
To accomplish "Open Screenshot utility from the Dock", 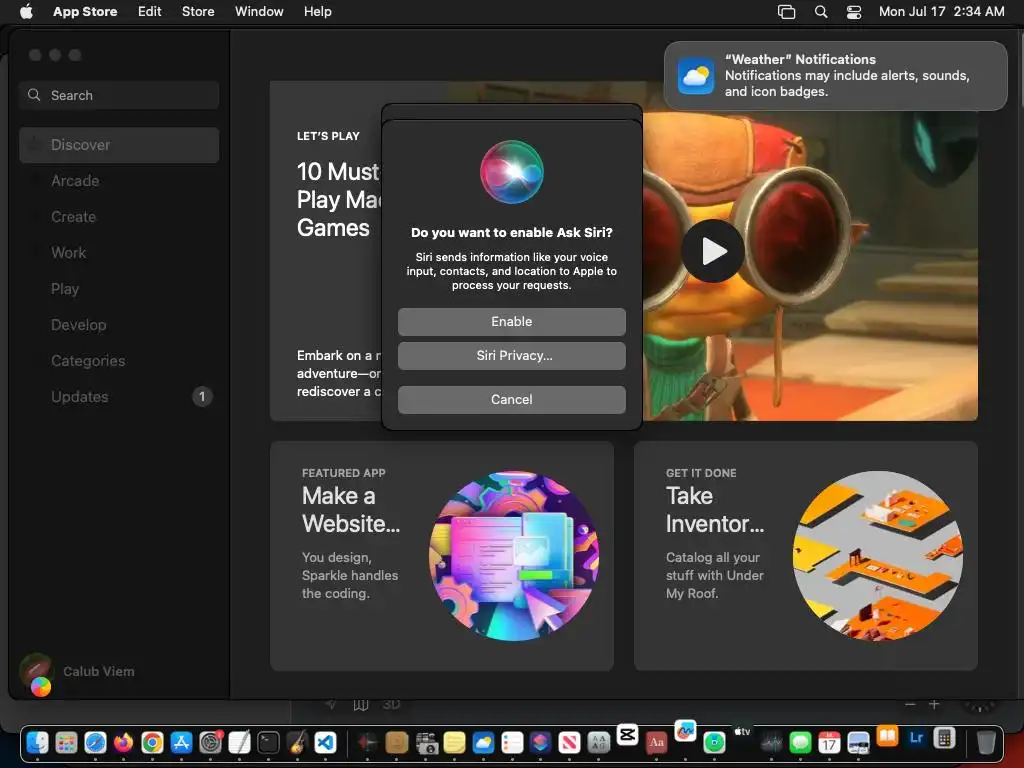I will tap(426, 743).
